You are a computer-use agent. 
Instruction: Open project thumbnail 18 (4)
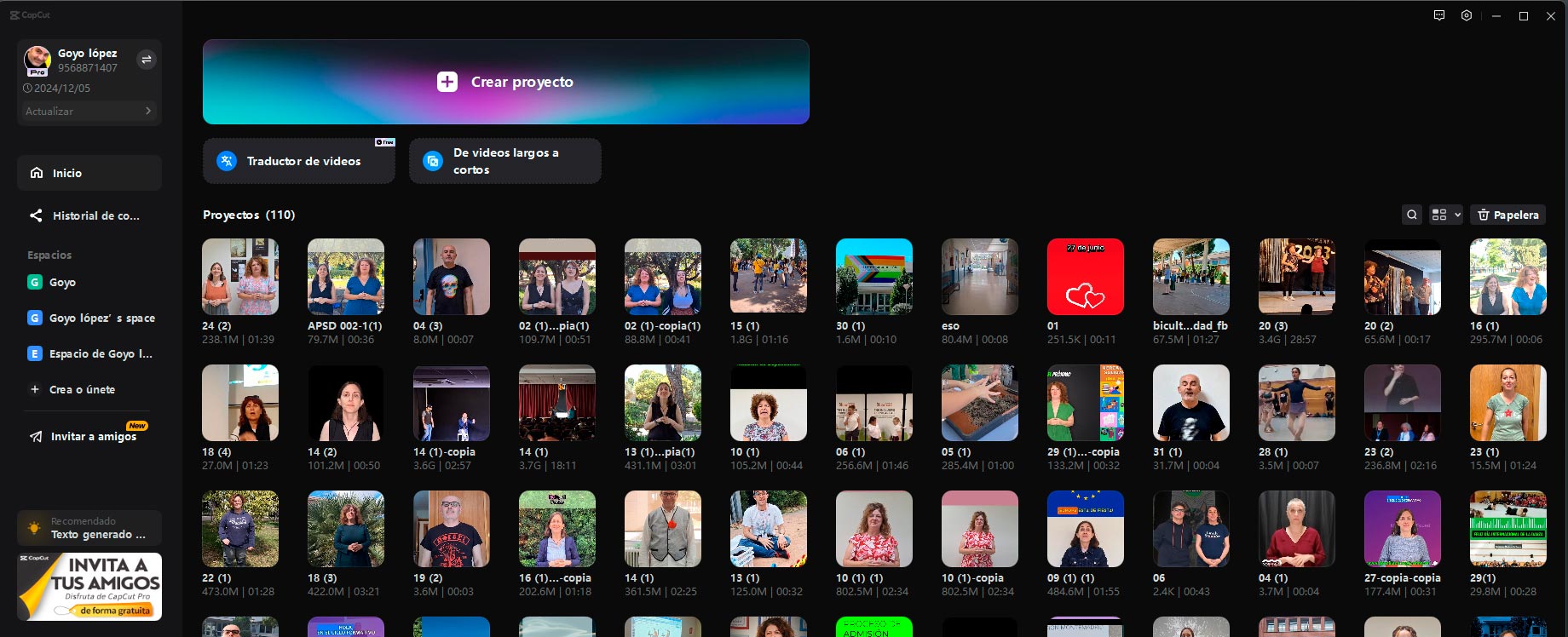coord(240,403)
